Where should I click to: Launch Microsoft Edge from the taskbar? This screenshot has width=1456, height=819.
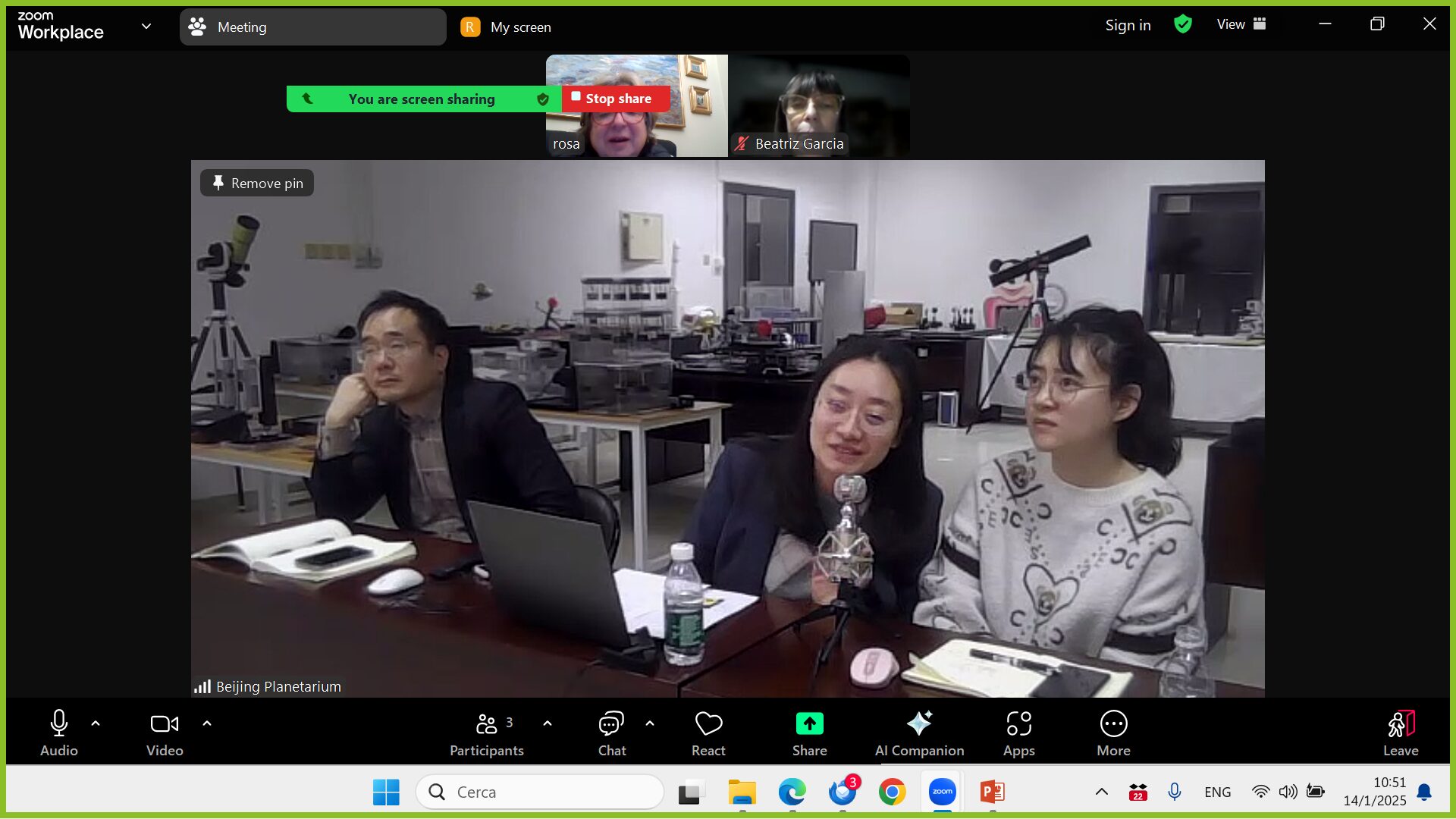pyautogui.click(x=792, y=792)
